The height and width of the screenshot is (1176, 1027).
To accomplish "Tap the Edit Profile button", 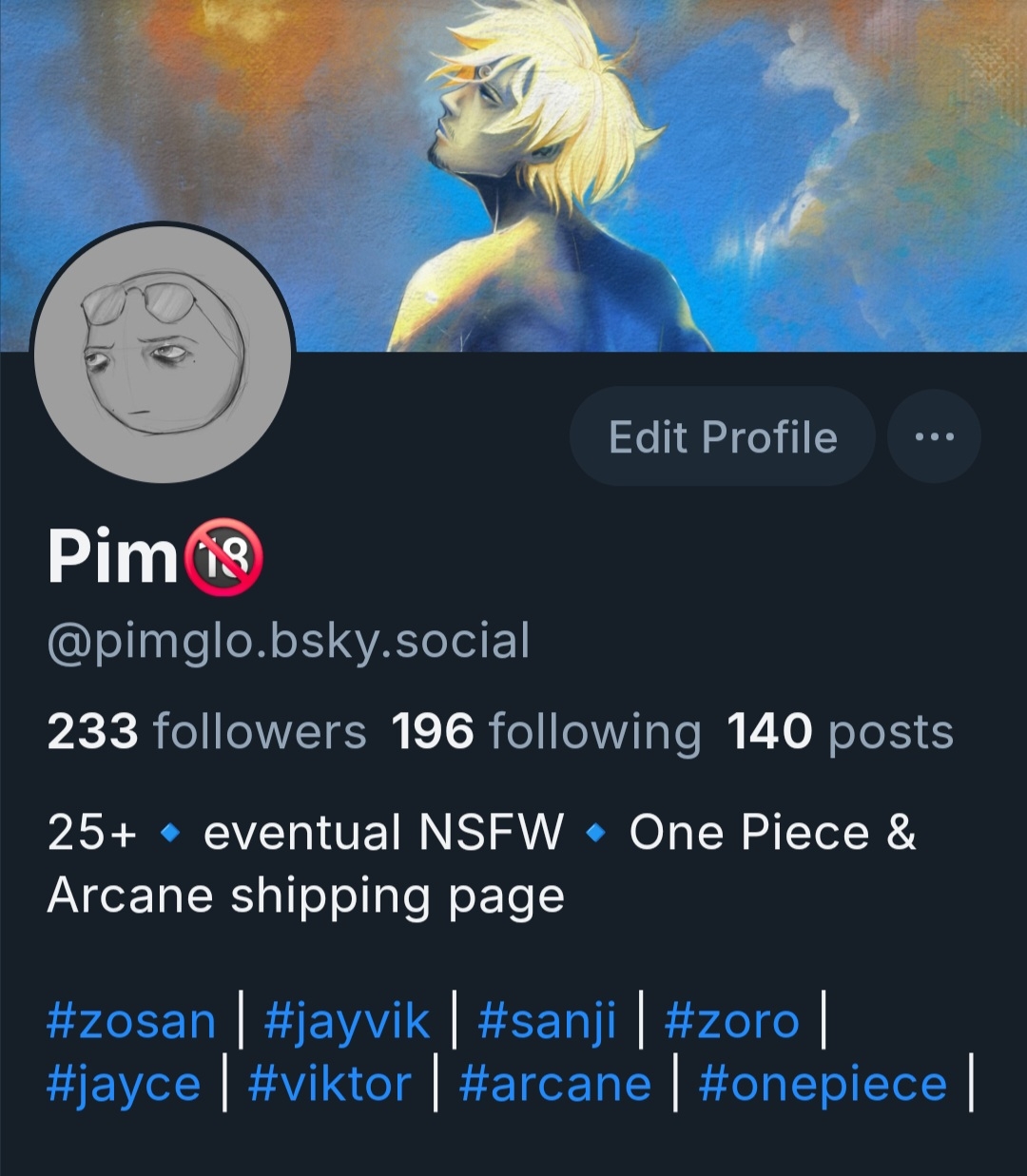I will click(x=723, y=436).
